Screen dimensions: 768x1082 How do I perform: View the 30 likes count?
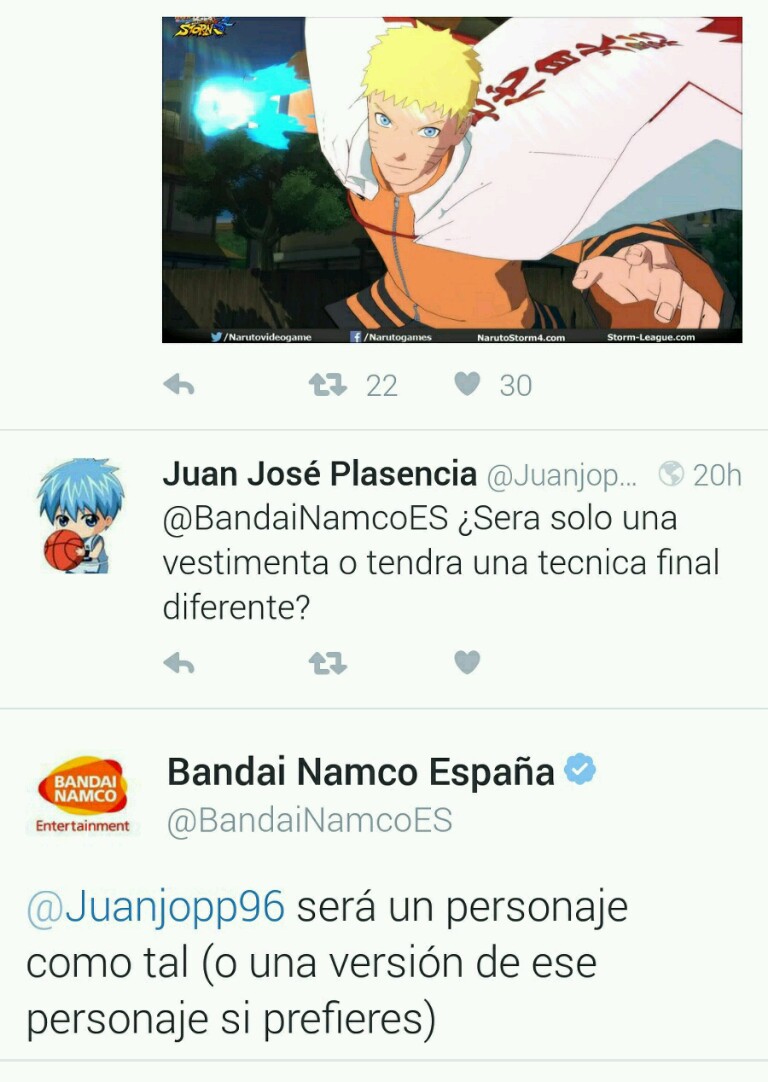coord(515,386)
